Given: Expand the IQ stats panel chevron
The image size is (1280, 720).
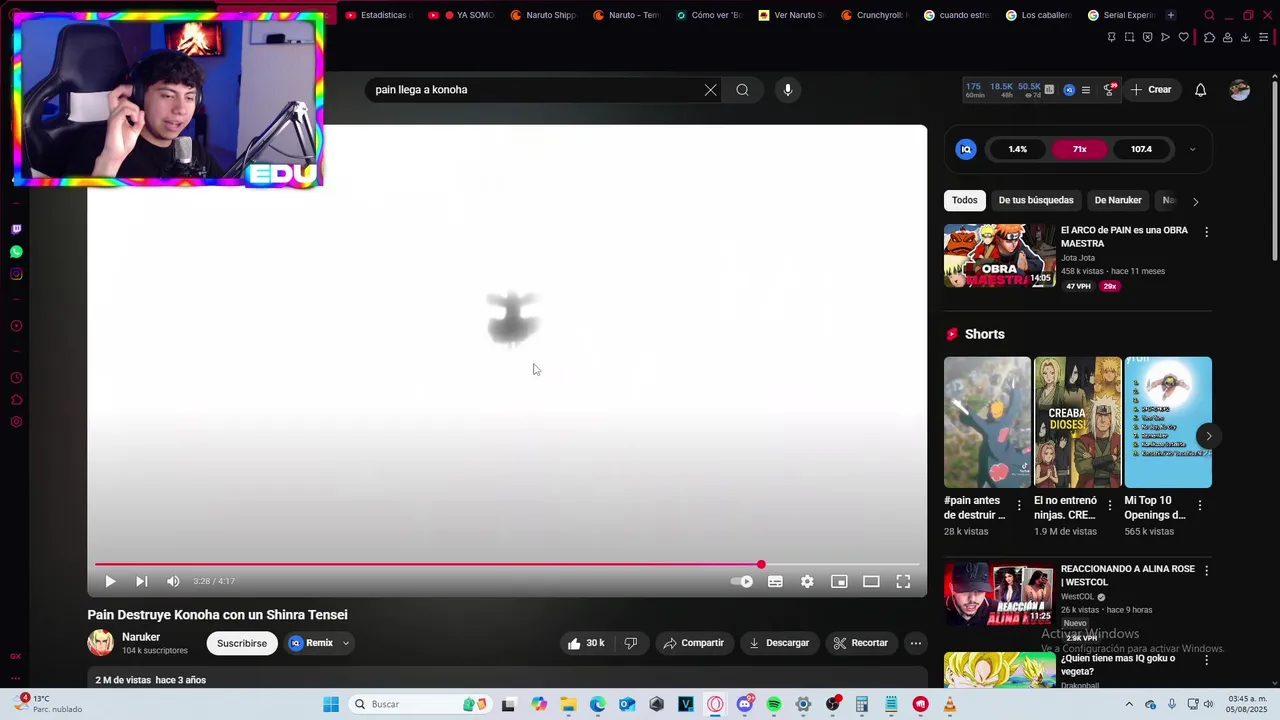Looking at the screenshot, I should 1192,149.
